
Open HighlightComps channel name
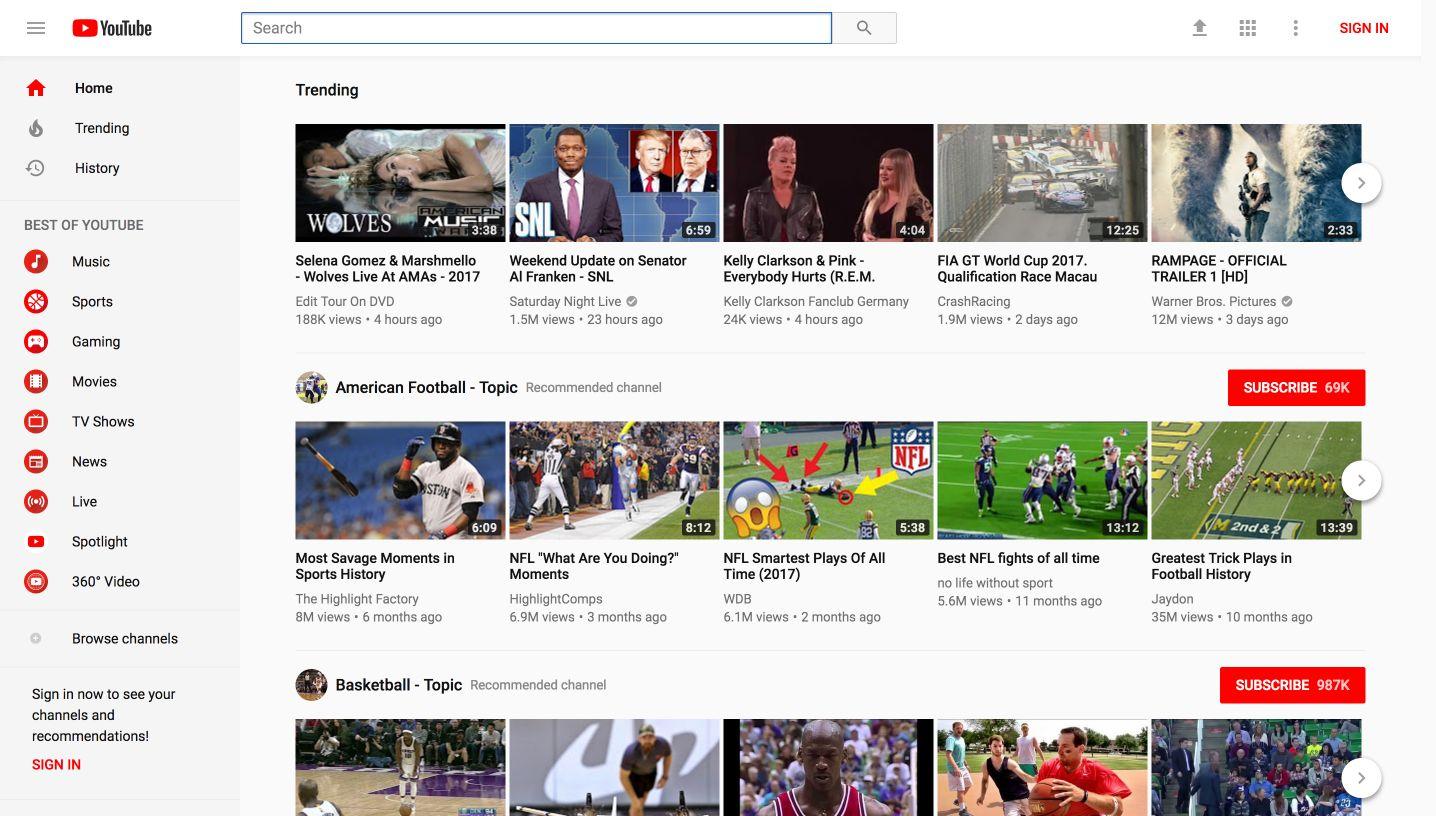click(555, 599)
